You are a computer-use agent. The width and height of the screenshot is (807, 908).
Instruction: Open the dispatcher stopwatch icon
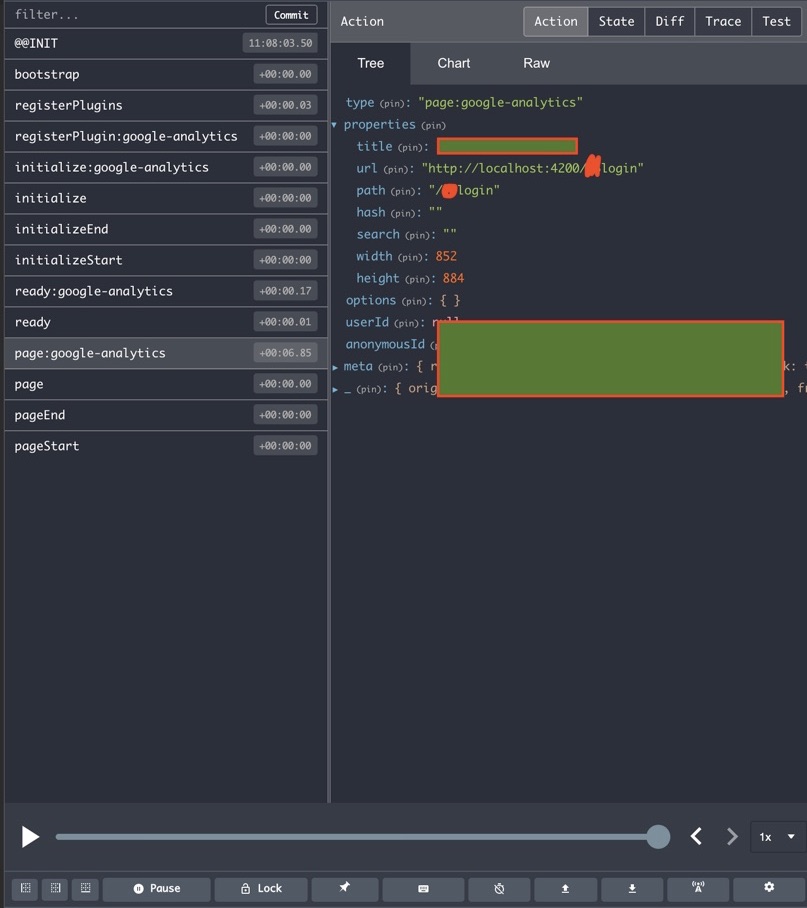499,888
